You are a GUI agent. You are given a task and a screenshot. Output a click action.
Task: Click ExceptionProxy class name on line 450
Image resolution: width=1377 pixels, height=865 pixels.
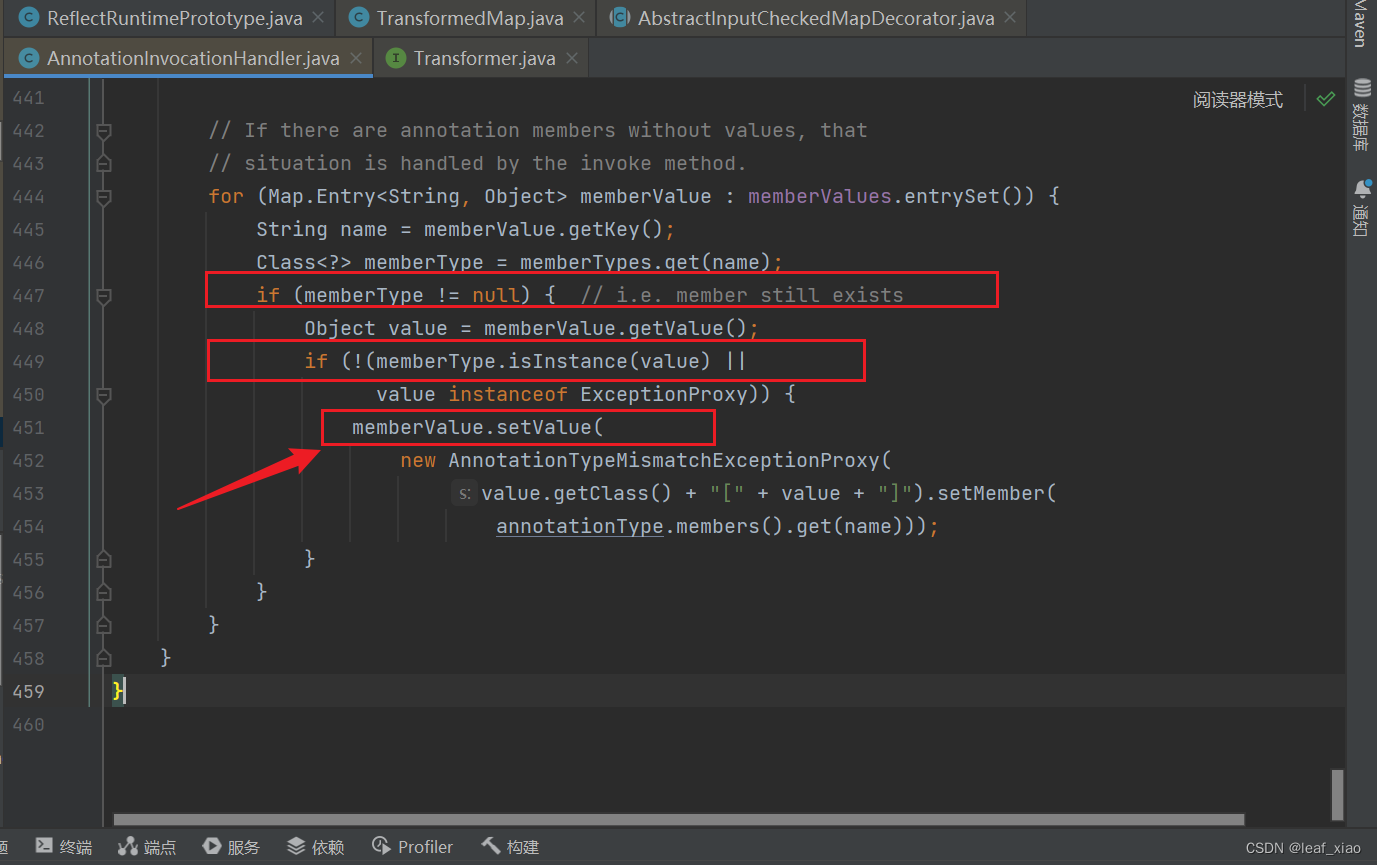coord(664,394)
